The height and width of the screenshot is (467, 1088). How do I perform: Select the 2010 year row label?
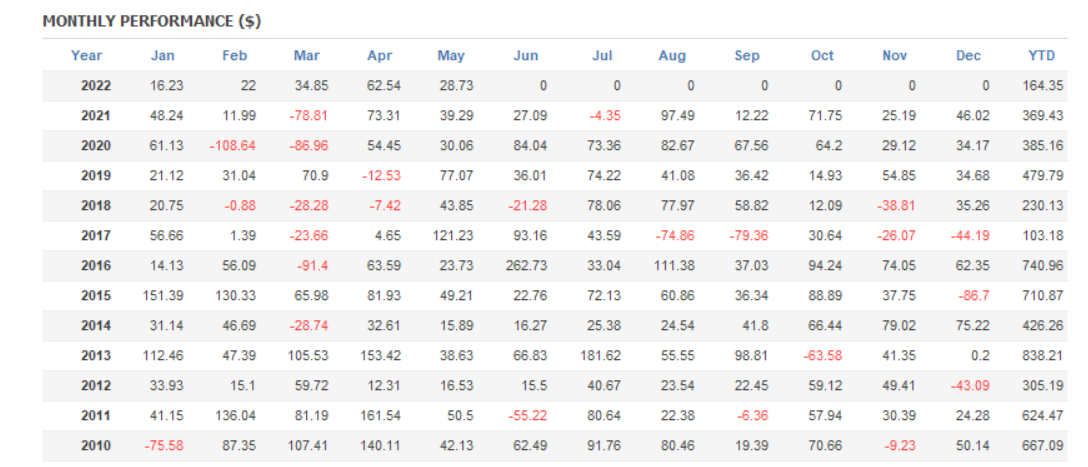[96, 446]
